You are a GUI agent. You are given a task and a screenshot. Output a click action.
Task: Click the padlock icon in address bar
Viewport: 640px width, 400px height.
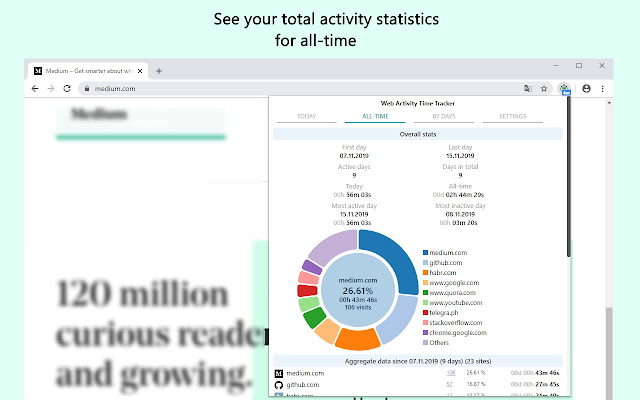click(87, 89)
